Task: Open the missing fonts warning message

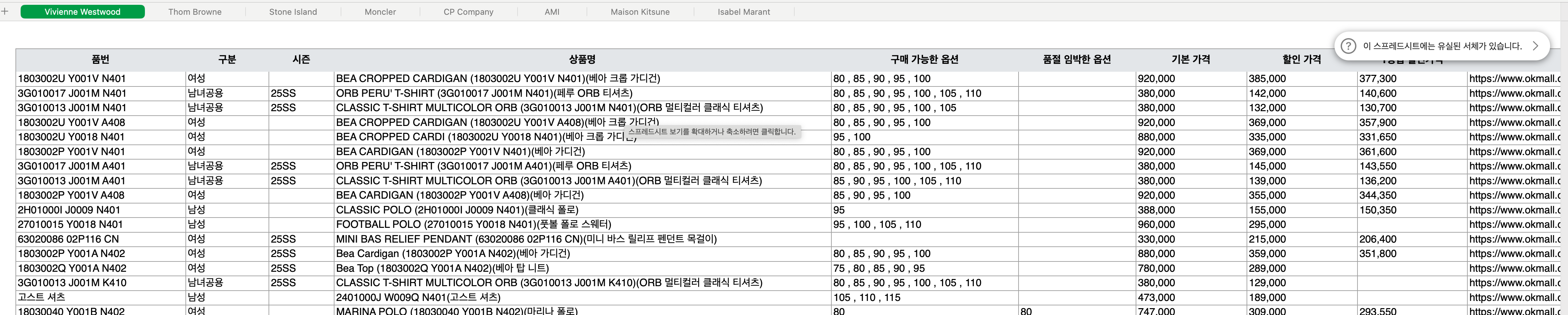Action: coord(1441,46)
